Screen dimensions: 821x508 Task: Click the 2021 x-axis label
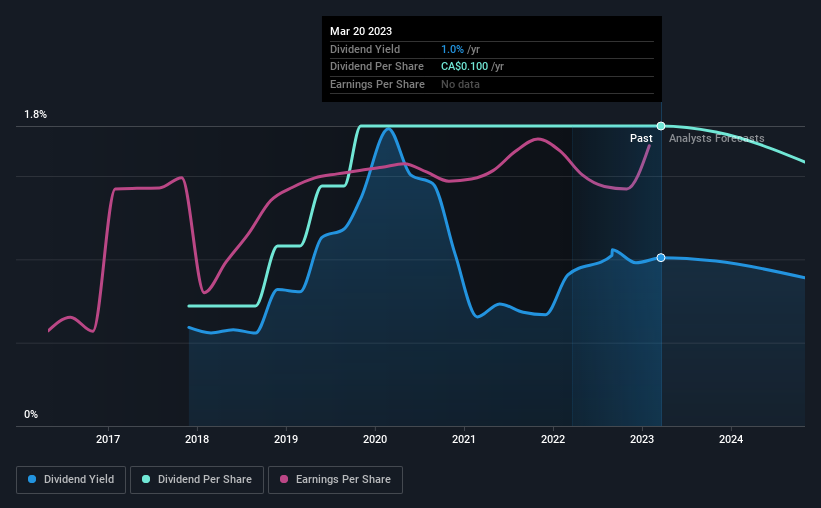click(x=464, y=439)
